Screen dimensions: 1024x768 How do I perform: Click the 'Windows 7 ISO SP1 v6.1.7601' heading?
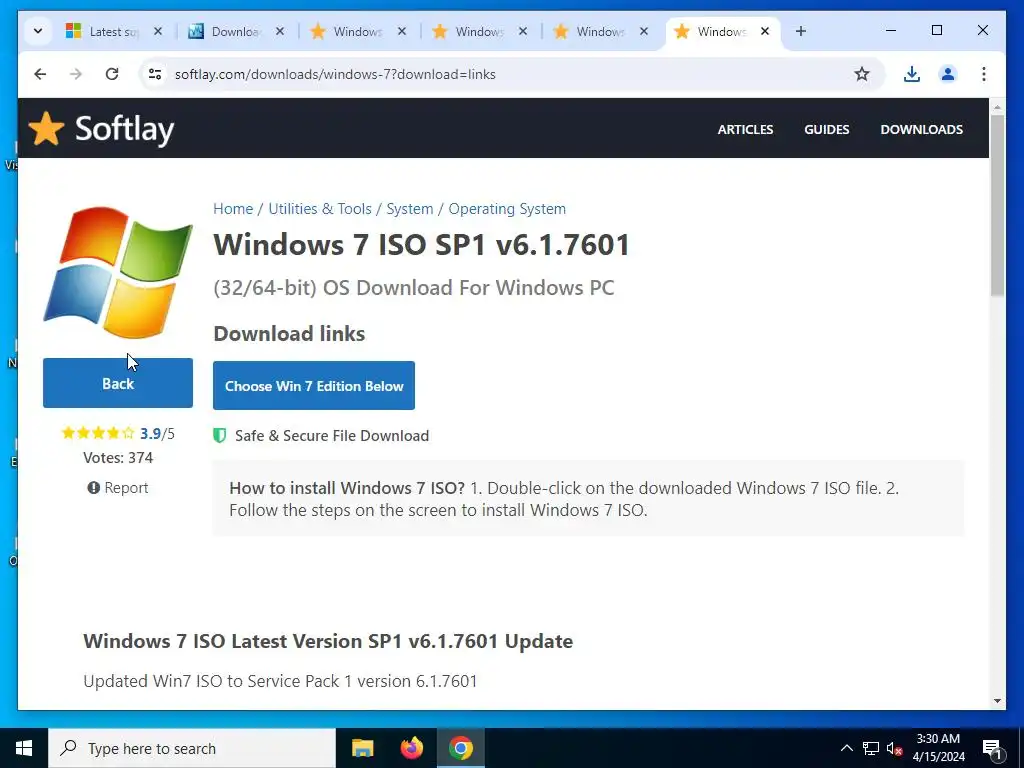422,245
